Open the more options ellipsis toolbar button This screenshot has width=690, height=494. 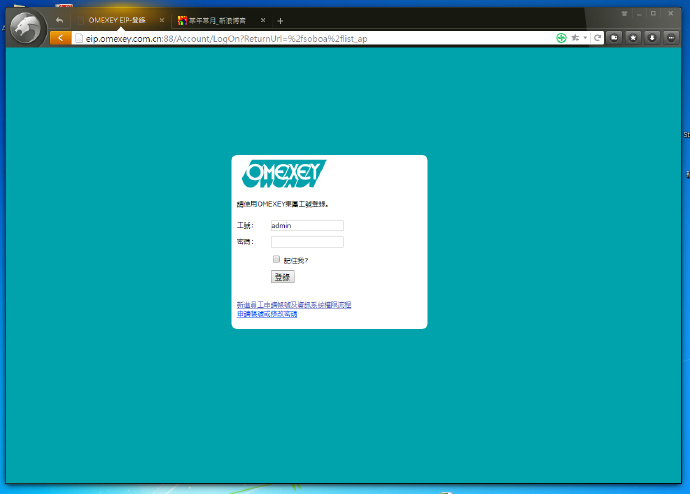(671, 38)
